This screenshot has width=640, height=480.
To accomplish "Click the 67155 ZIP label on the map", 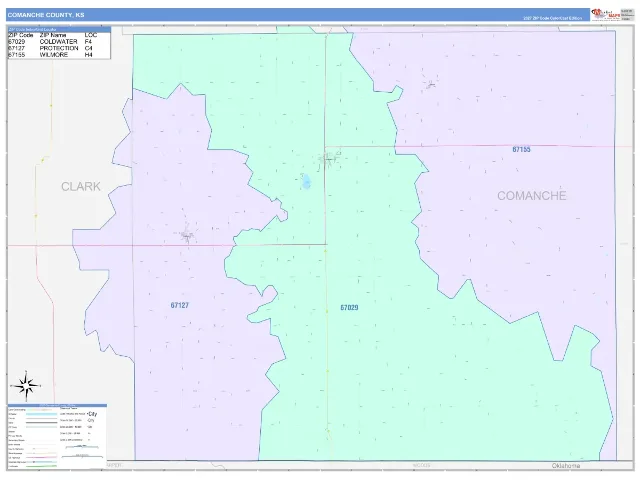I will [521, 149].
